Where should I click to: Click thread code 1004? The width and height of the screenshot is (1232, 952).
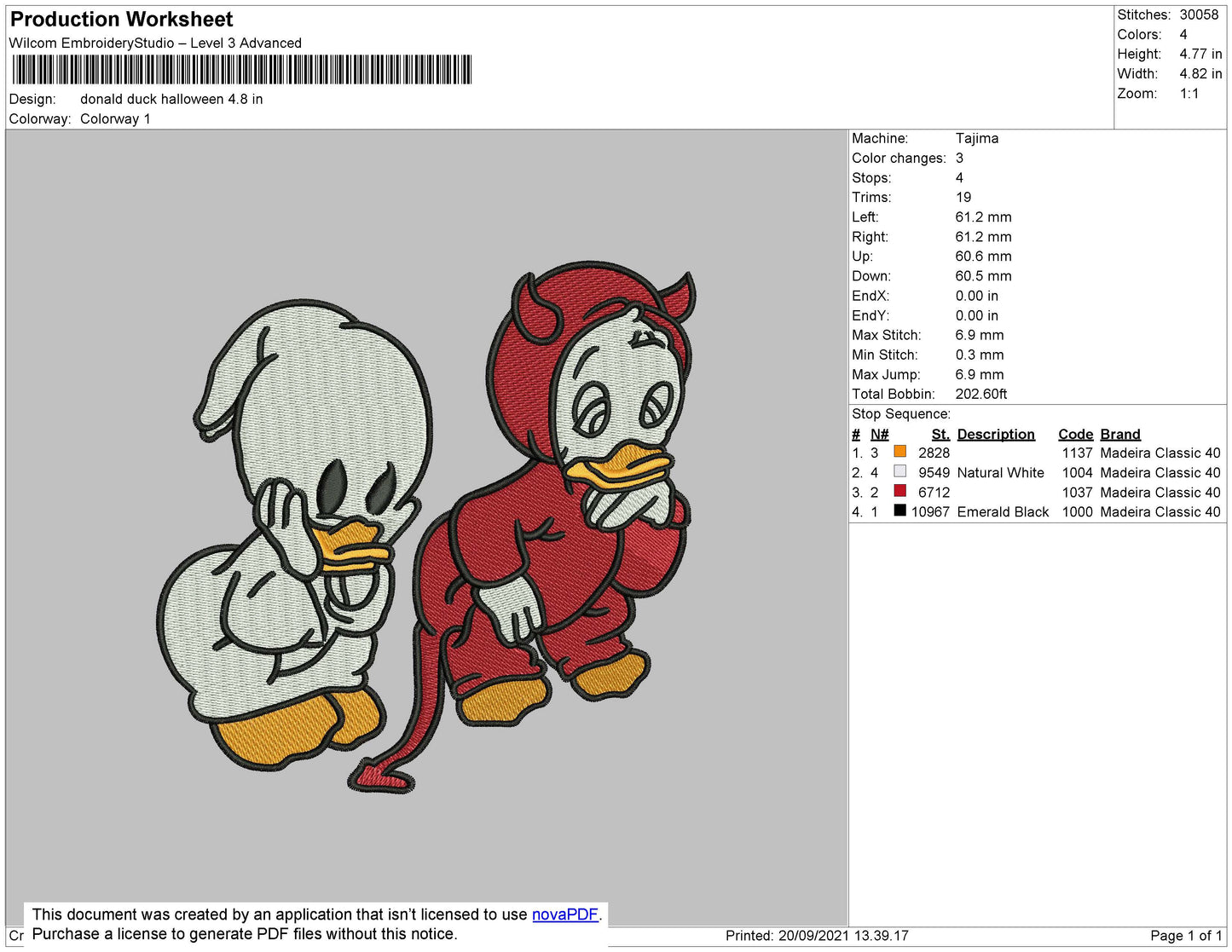(1078, 473)
